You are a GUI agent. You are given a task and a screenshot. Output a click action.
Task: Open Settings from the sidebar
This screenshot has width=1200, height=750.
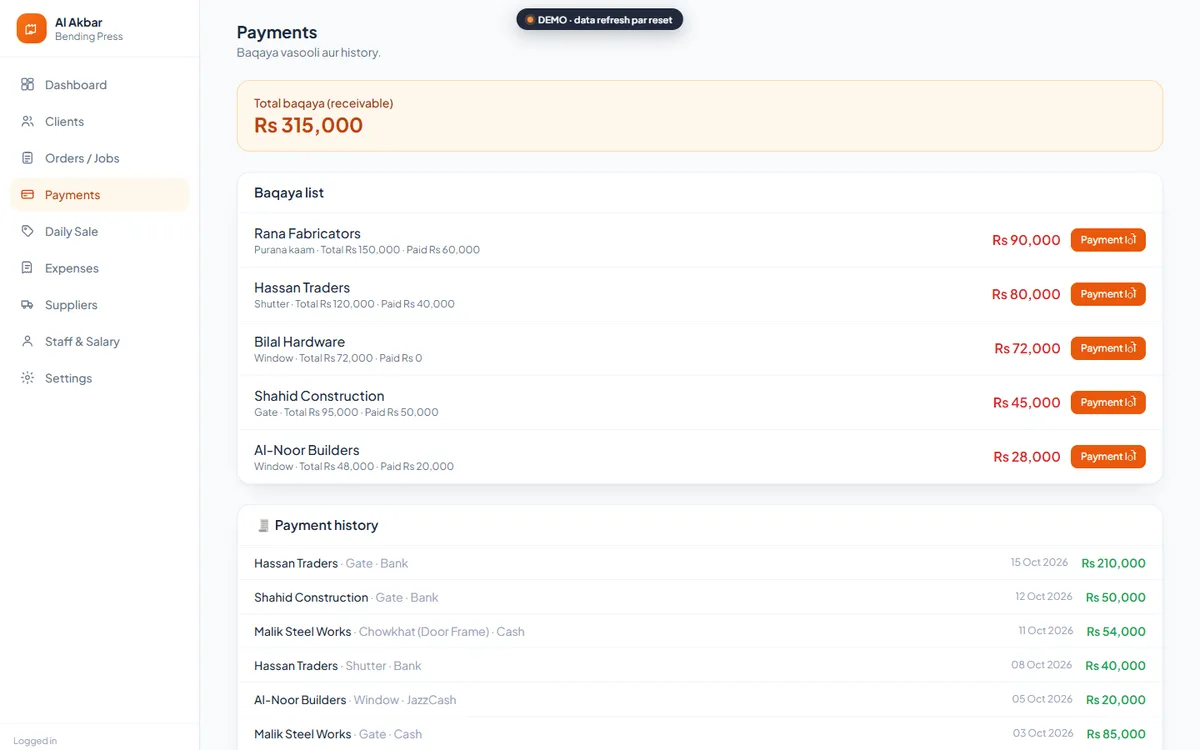click(x=99, y=378)
